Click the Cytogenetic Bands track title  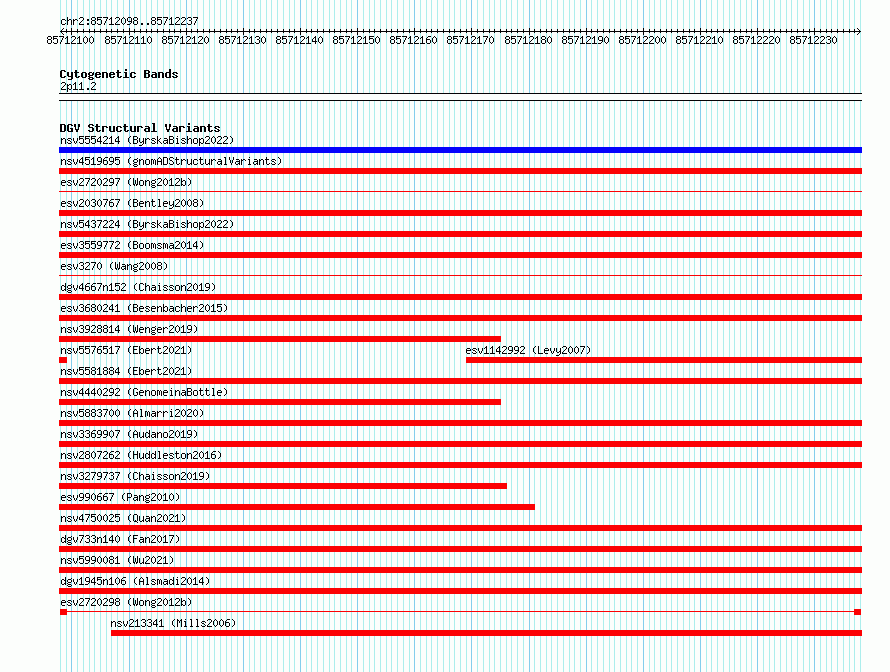(x=119, y=74)
